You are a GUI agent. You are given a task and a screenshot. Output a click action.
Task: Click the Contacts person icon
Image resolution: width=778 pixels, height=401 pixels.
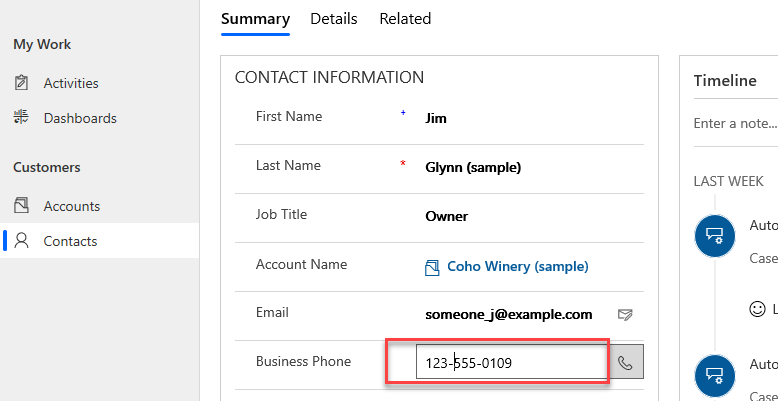point(21,241)
